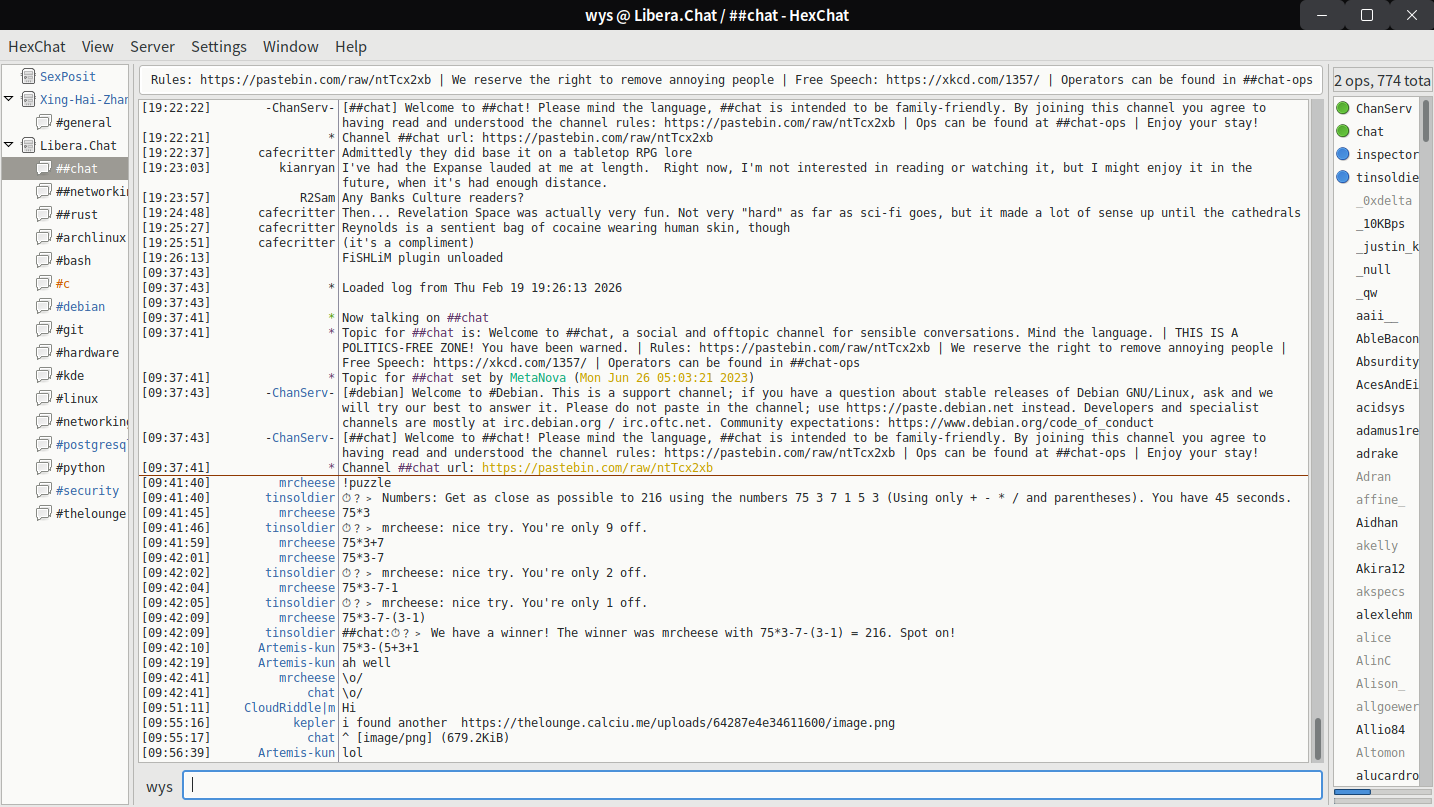Click the server icon beside SexPosit
1434x807 pixels.
26,76
